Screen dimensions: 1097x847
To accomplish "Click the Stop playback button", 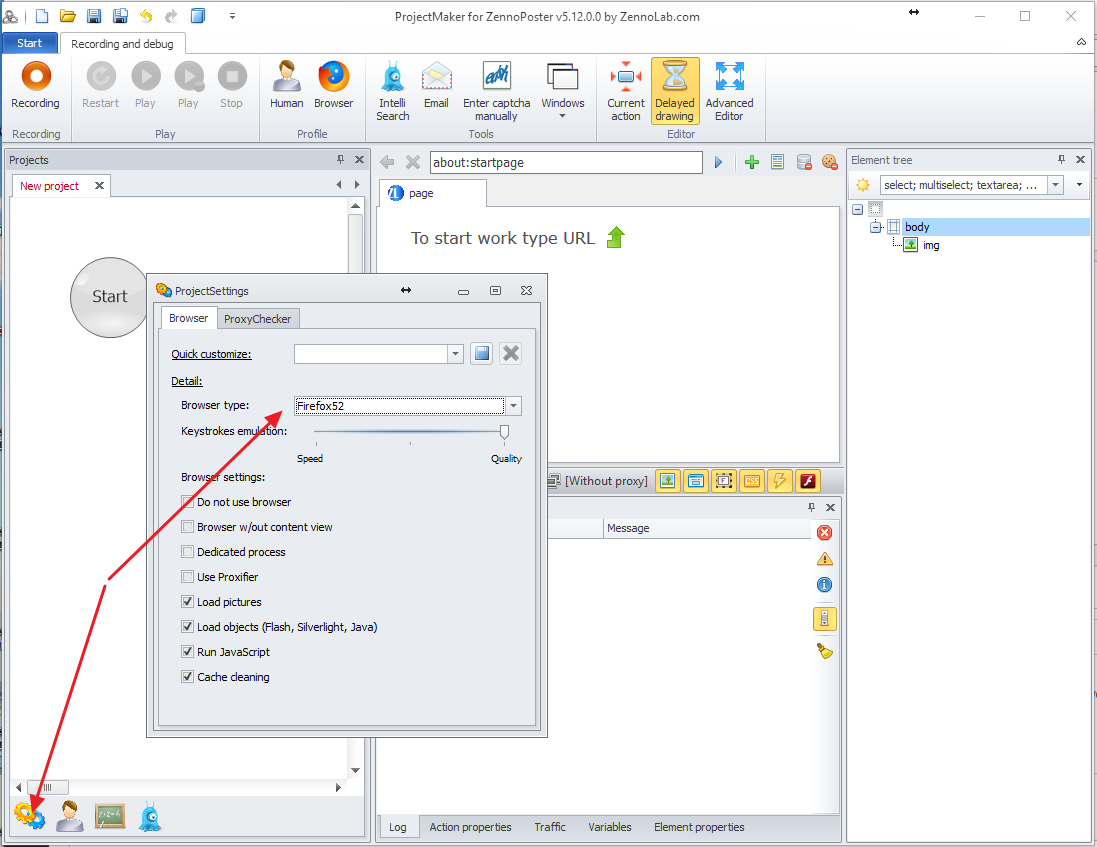I will coord(232,85).
